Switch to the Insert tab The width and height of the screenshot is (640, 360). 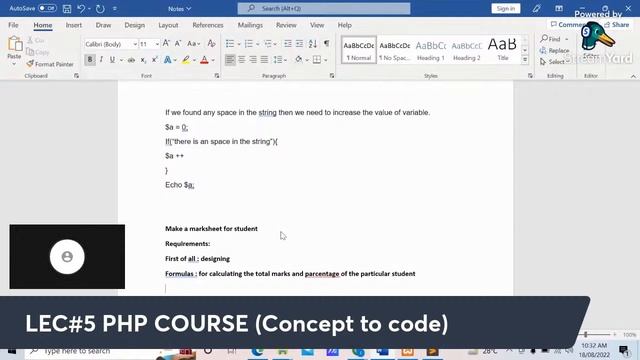(74, 25)
